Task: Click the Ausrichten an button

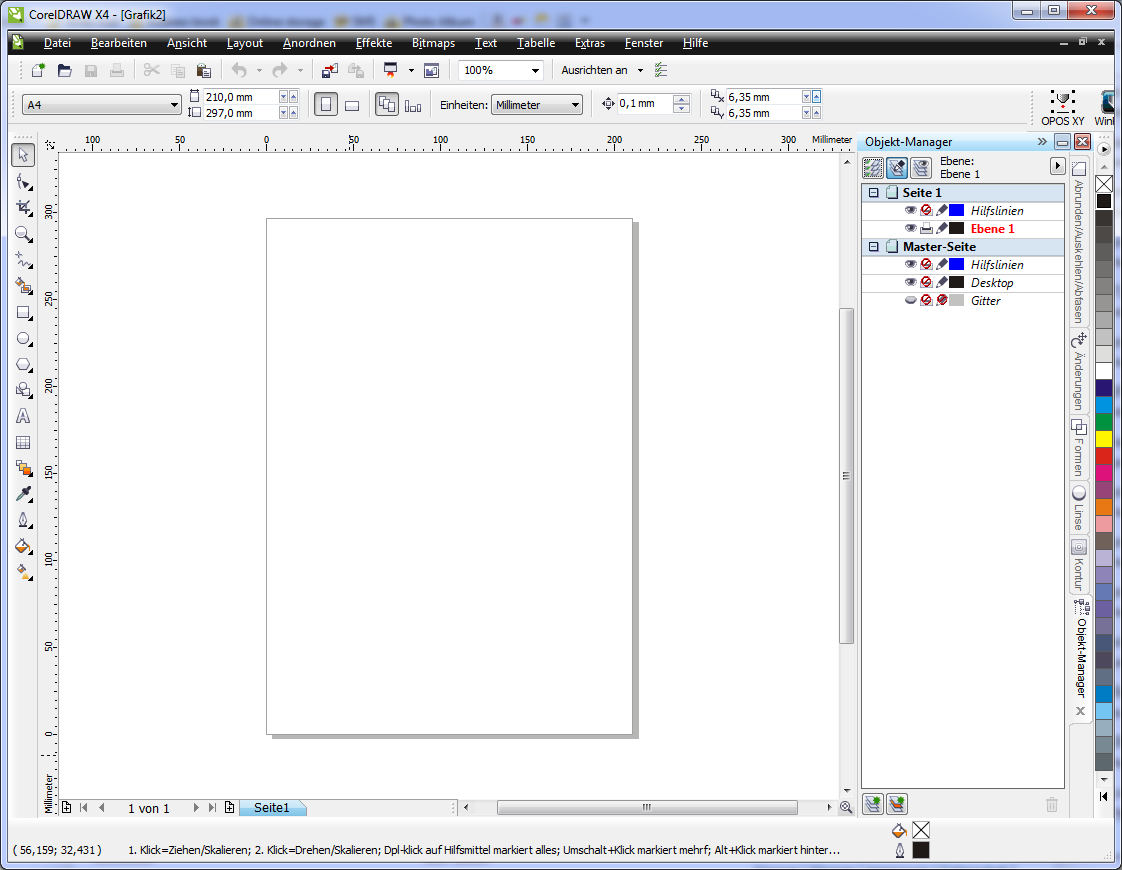Action: (594, 71)
